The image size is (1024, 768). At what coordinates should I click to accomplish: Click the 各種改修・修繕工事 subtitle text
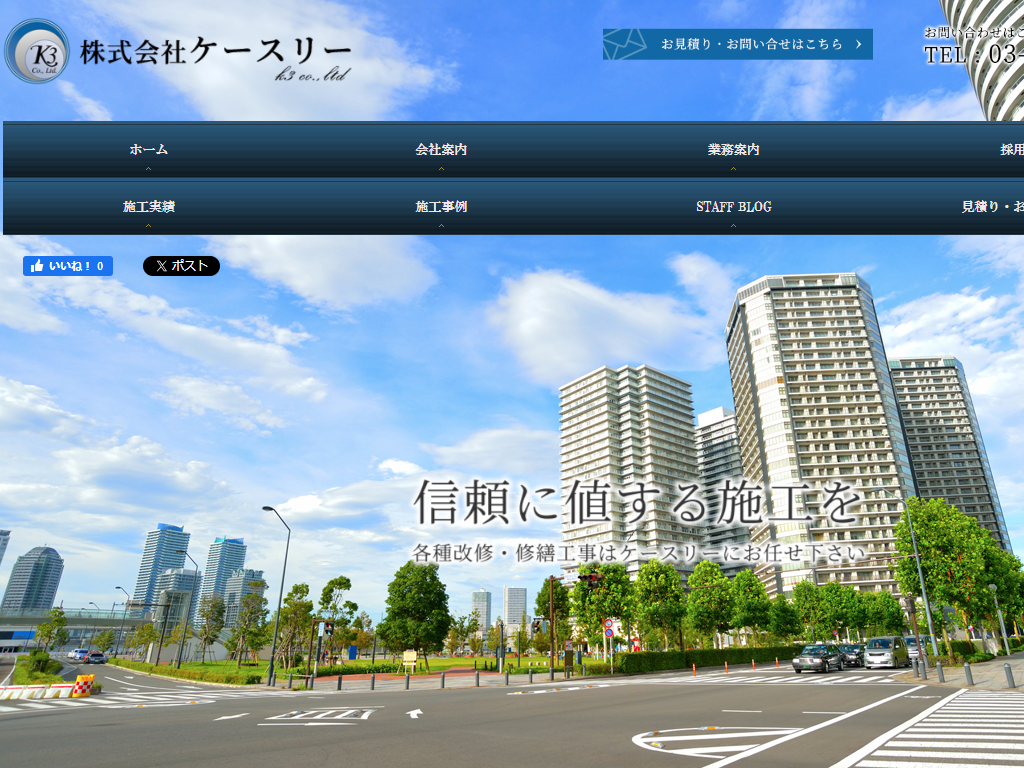point(637,553)
